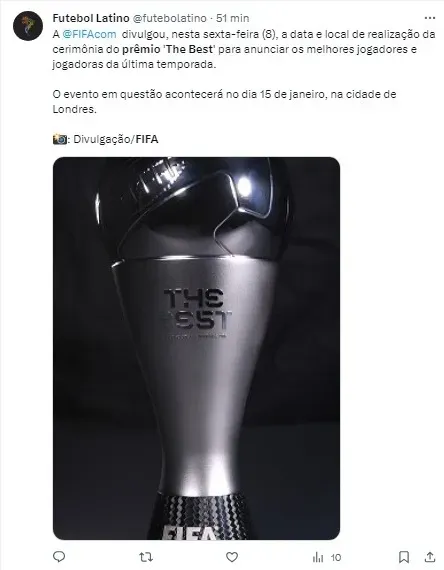Click the FIFA logo at trophy base
444x570 pixels.
[x=189, y=532]
